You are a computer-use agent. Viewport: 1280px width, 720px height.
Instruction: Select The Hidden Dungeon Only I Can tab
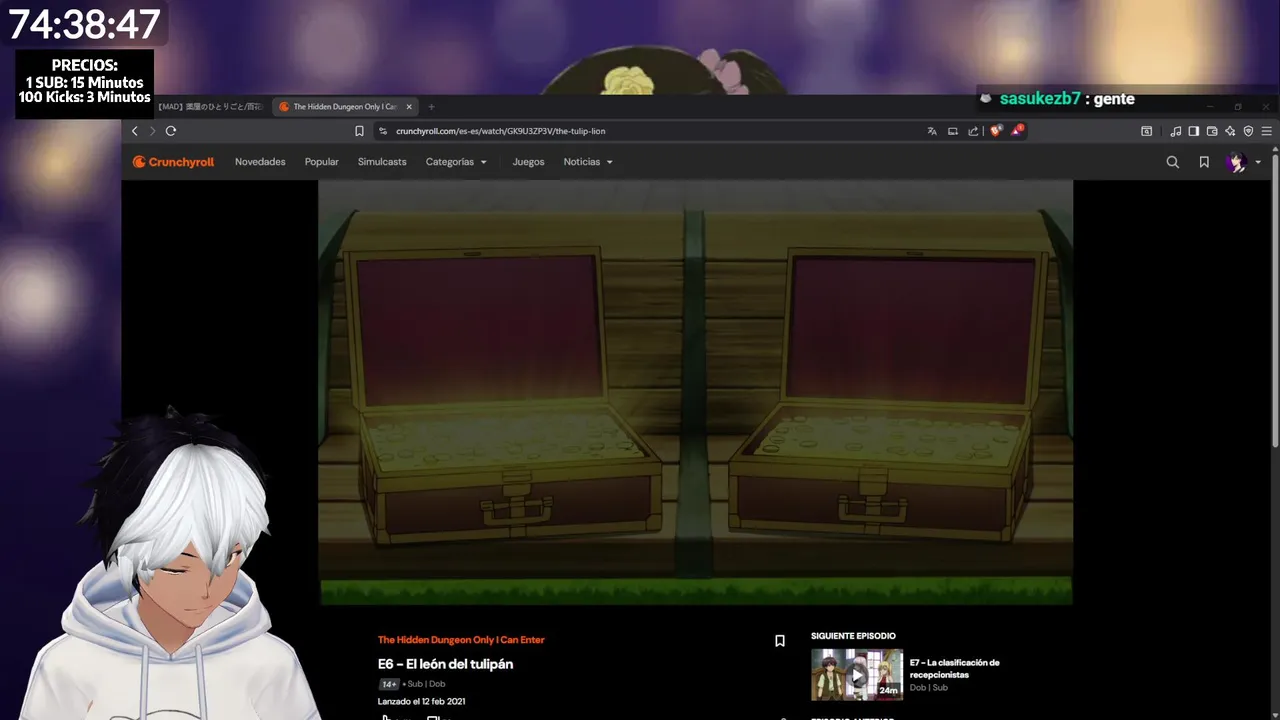(x=346, y=107)
